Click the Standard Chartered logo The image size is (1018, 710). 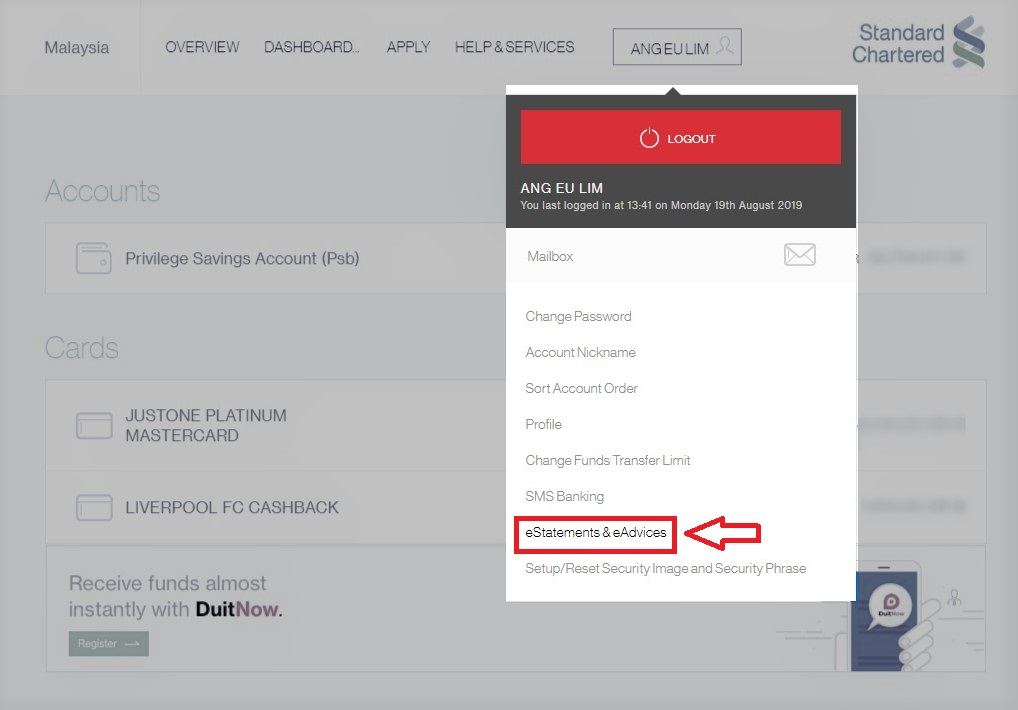point(918,43)
